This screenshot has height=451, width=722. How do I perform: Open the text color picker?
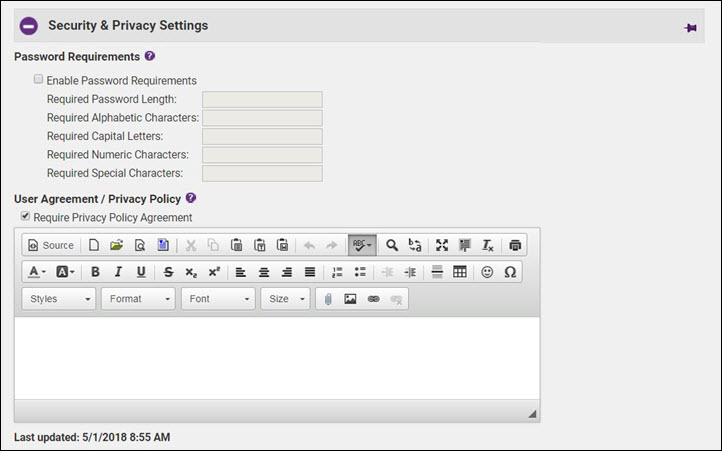(37, 272)
